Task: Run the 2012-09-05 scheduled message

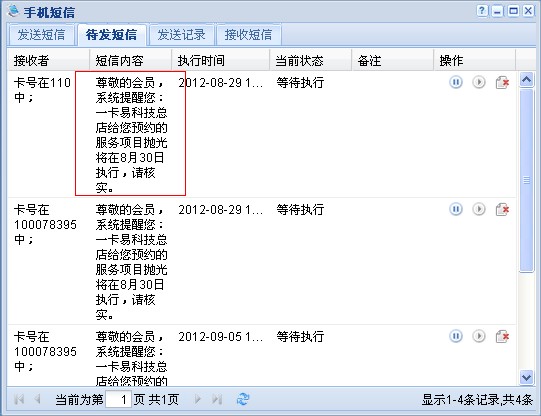Action: click(x=479, y=336)
